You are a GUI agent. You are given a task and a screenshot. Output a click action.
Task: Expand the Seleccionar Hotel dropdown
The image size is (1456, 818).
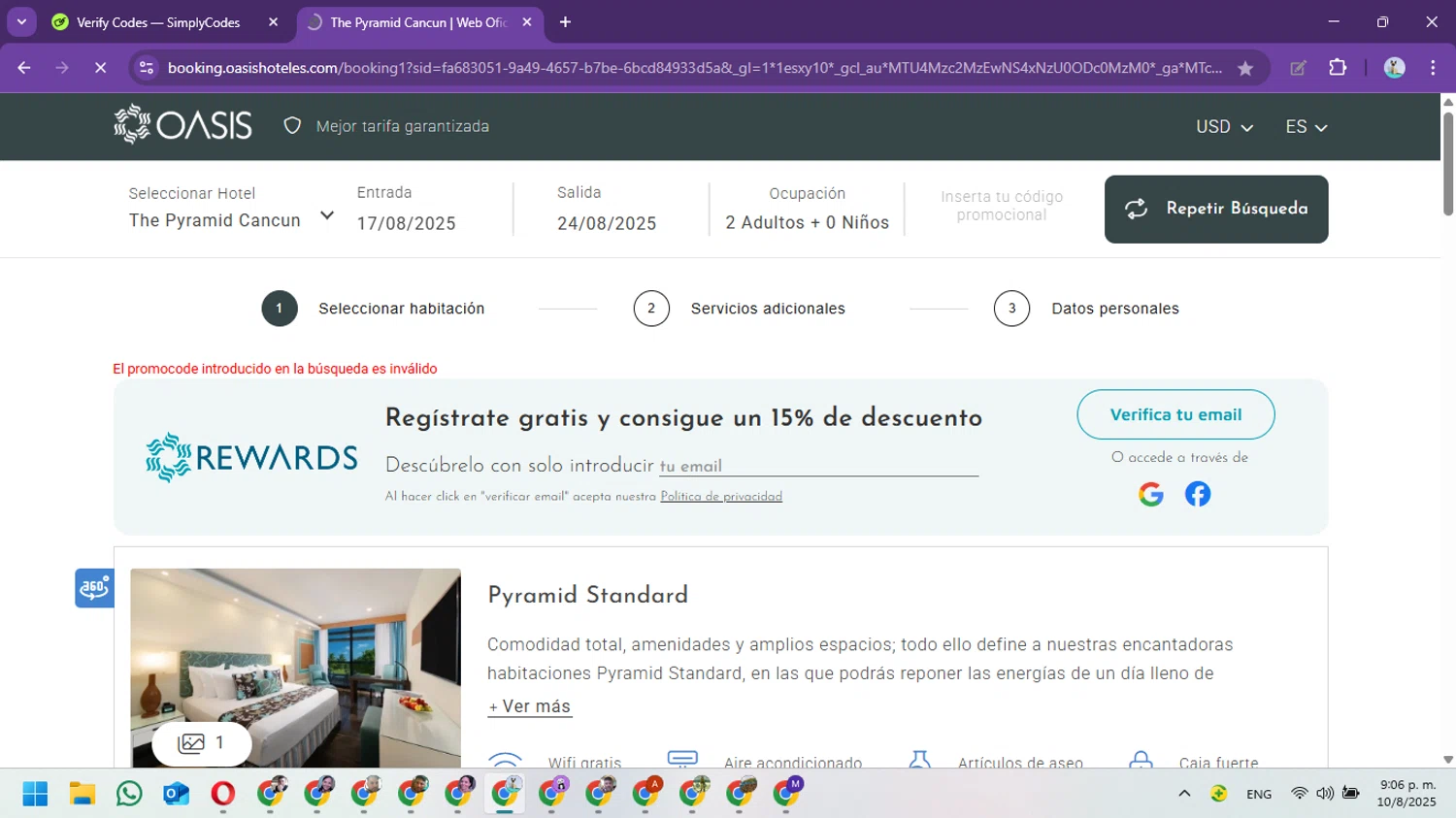pos(231,208)
